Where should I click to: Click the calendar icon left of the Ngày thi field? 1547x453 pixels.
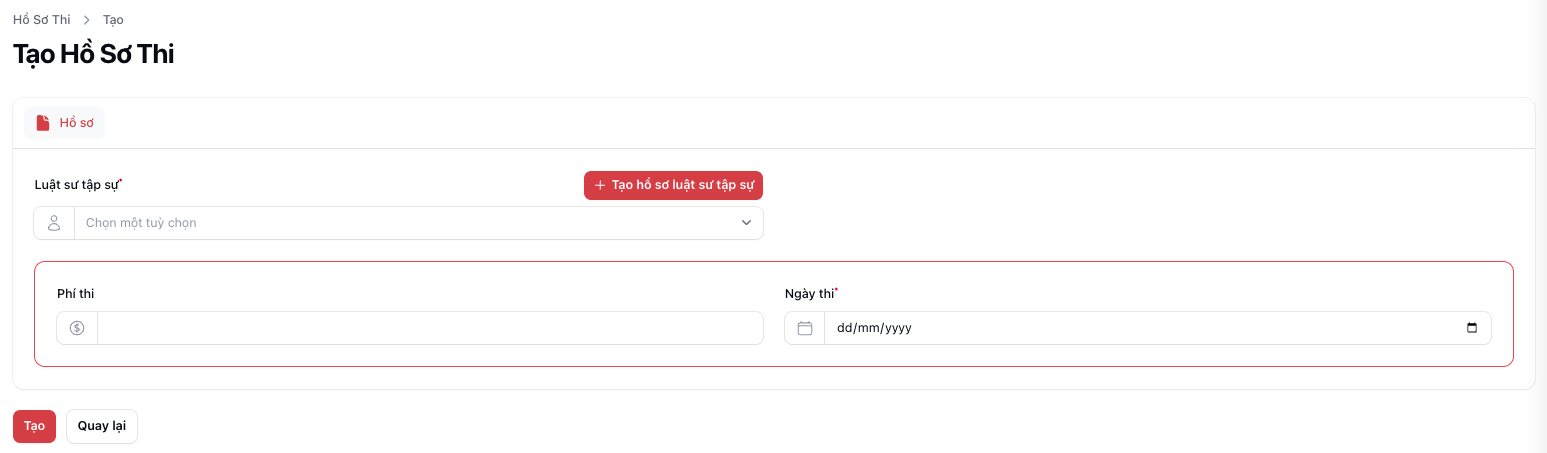[x=804, y=328]
